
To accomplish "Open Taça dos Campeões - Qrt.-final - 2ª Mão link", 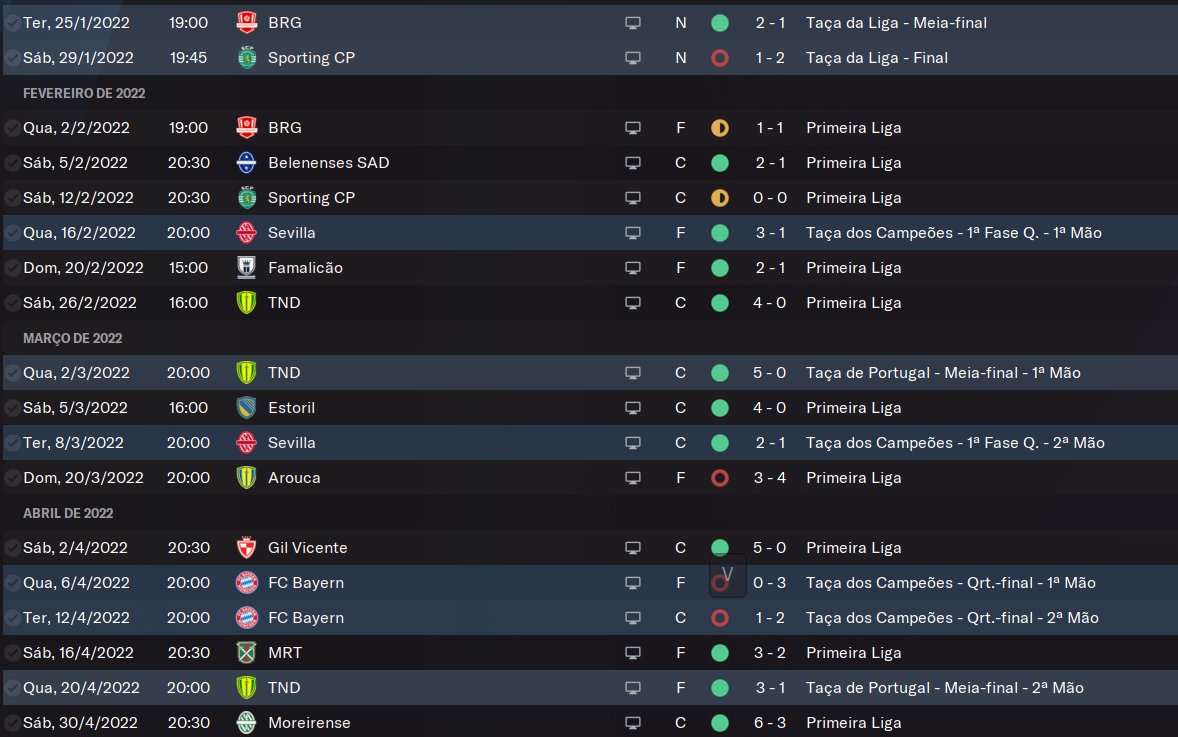I will coord(952,618).
